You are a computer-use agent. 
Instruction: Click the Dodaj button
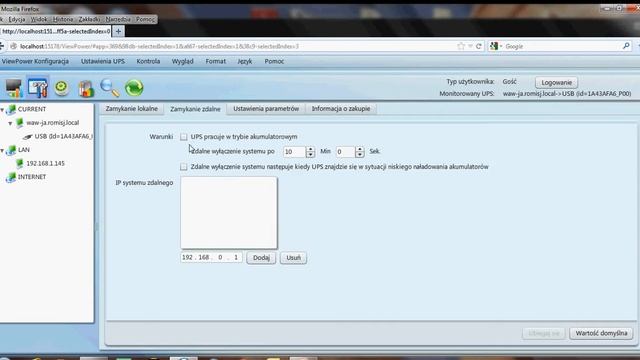(261, 258)
